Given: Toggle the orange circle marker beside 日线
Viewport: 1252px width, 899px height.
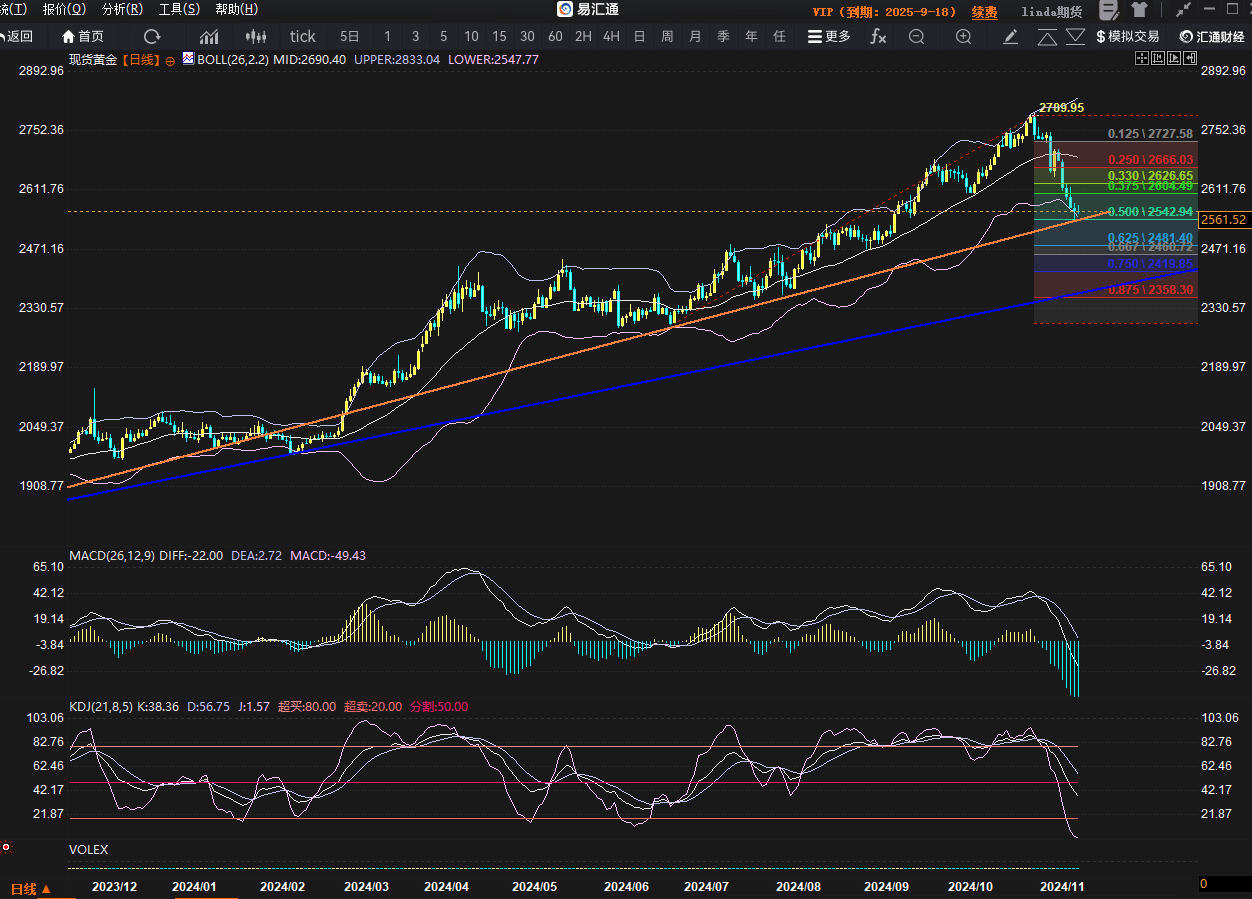Looking at the screenshot, I should (170, 60).
